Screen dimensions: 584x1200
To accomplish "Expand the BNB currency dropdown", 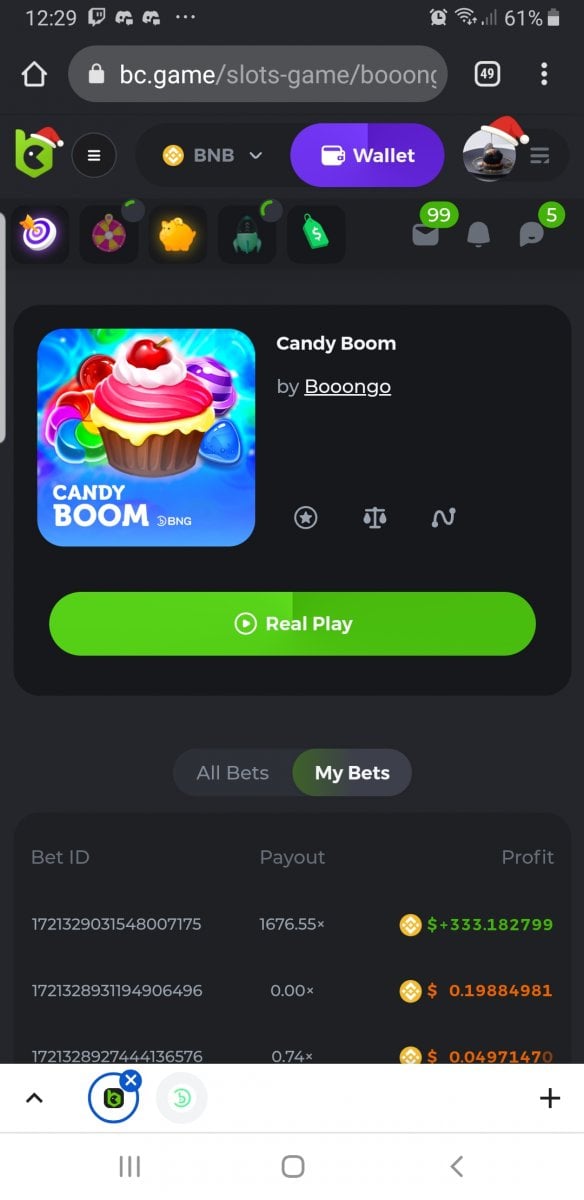I will click(x=213, y=155).
